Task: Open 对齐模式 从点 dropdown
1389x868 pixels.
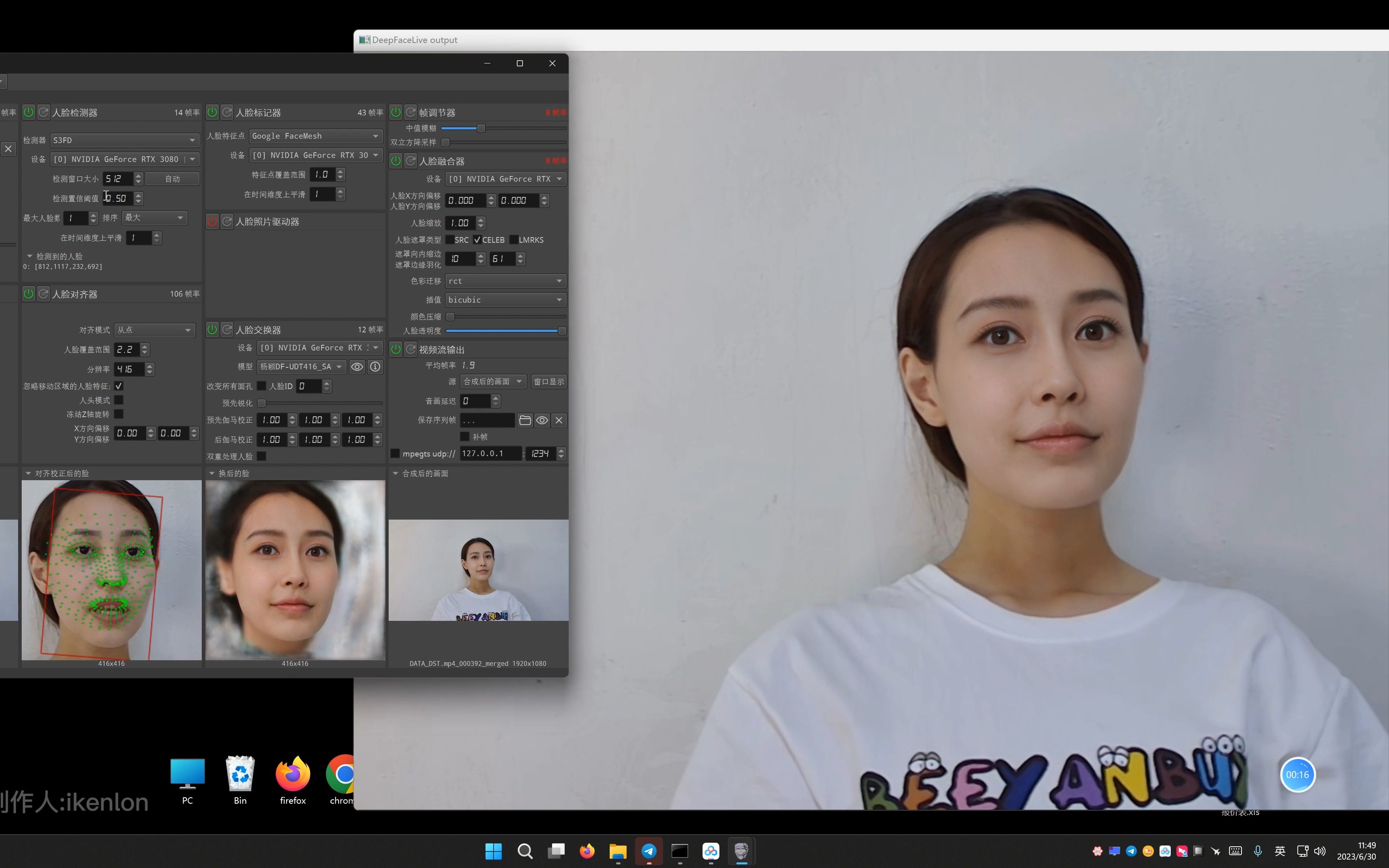Action: click(x=154, y=330)
